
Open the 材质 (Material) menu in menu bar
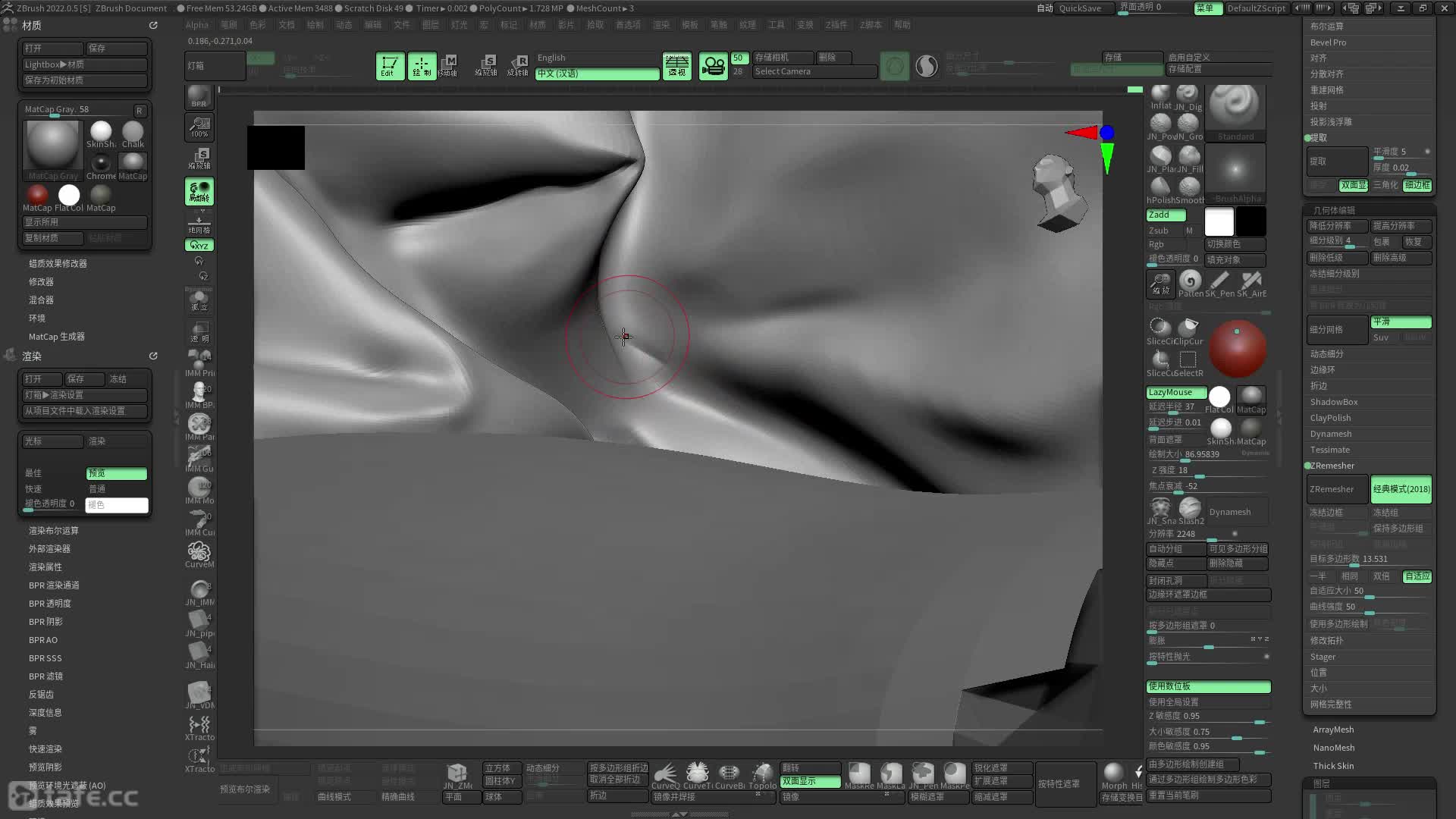[x=537, y=25]
